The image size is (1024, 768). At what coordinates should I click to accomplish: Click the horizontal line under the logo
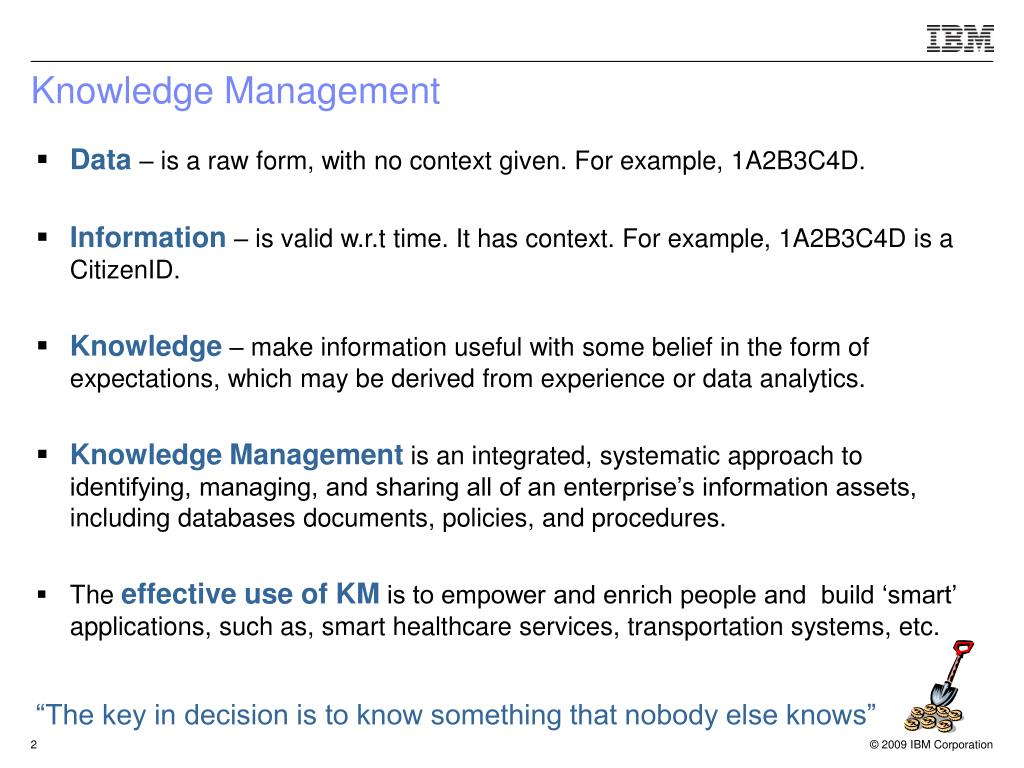(512, 61)
